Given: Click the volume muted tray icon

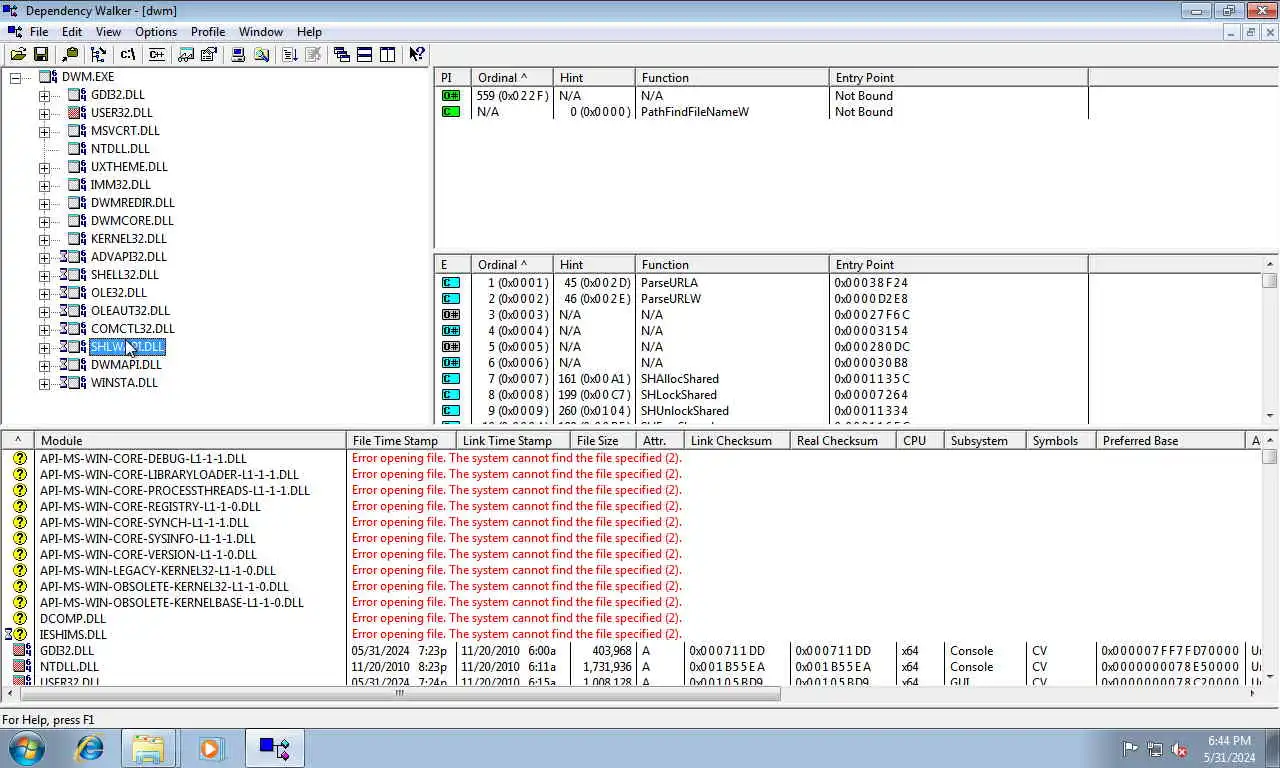Looking at the screenshot, I should point(1179,749).
